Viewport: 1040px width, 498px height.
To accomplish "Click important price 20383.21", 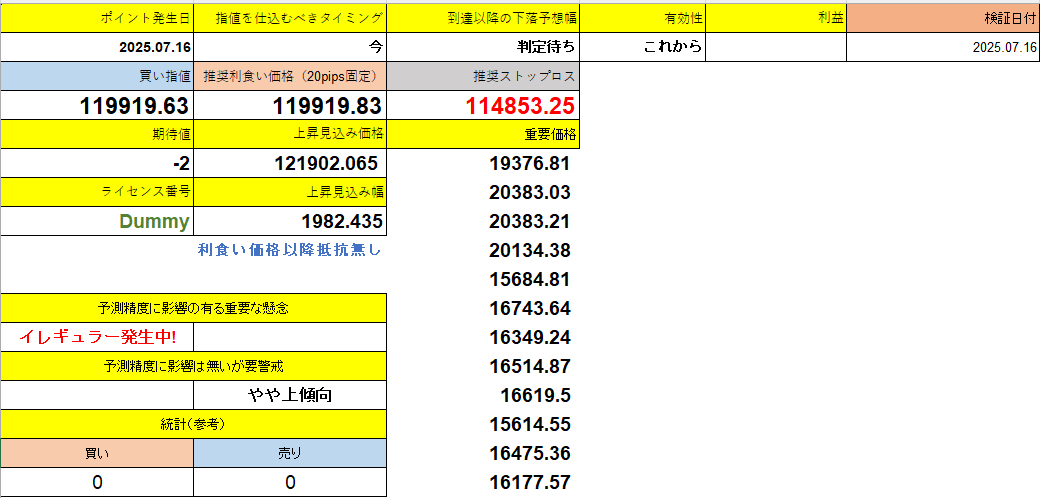I will (x=529, y=221).
